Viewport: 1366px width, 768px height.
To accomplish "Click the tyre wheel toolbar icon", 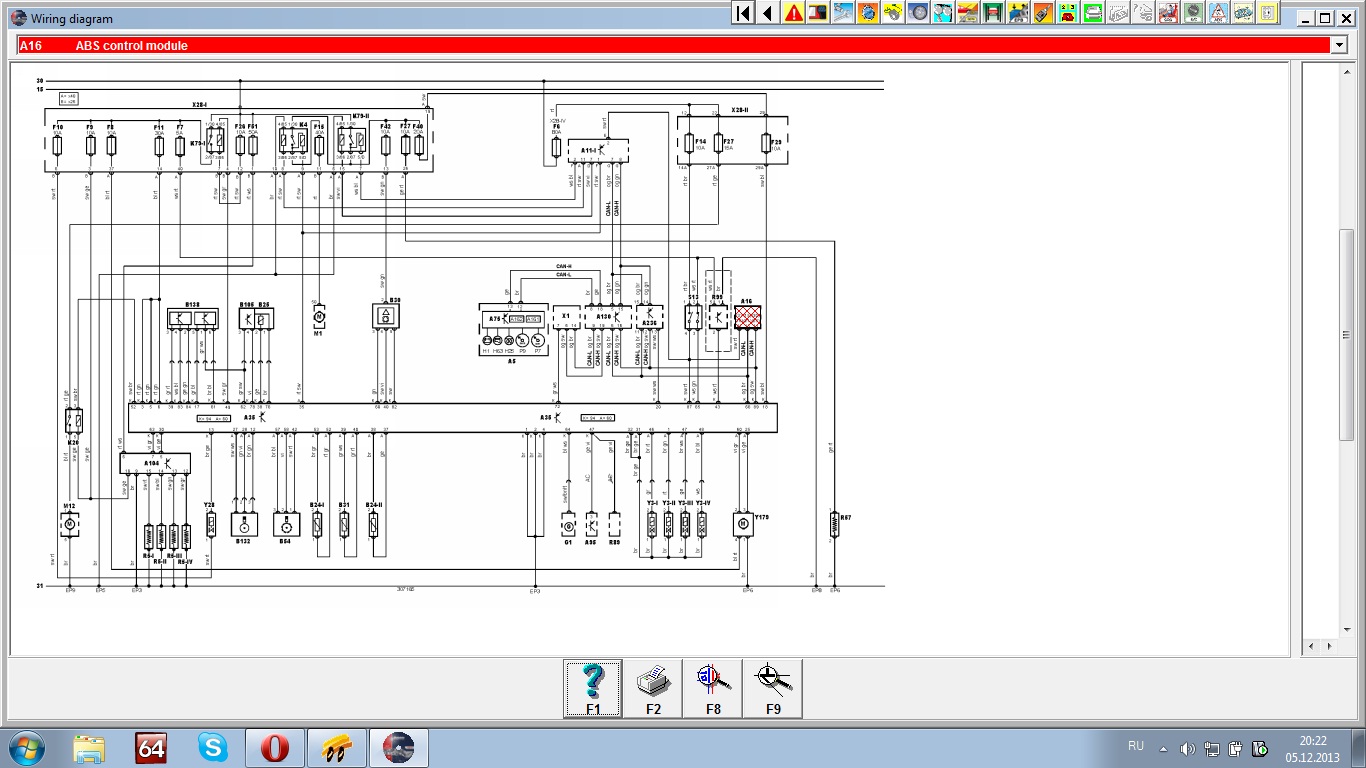I will (x=918, y=13).
